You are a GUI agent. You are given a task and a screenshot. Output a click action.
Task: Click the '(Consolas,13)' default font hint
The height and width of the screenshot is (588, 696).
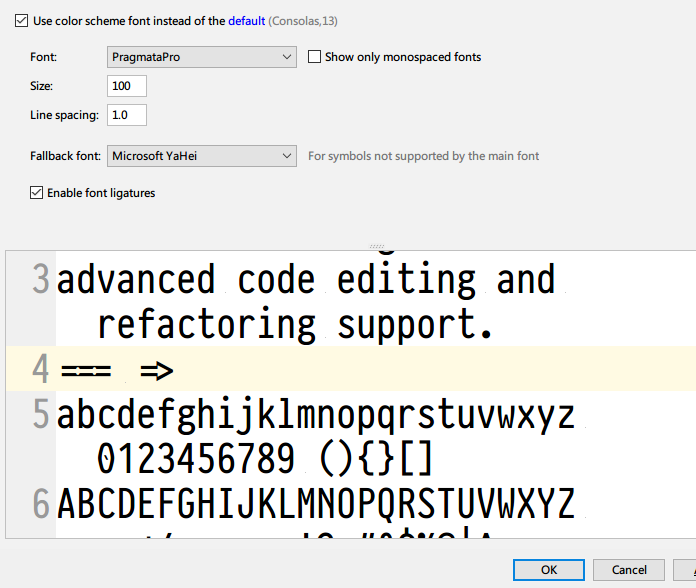[x=303, y=21]
